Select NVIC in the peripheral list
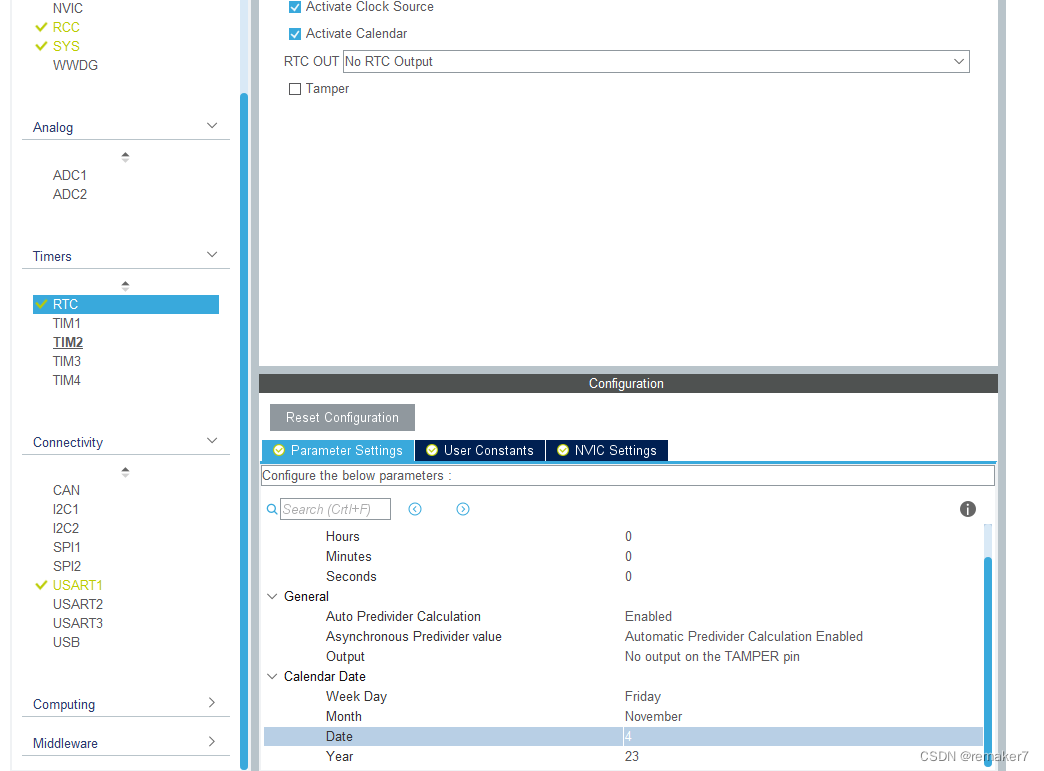This screenshot has width=1044, height=771. pyautogui.click(x=68, y=9)
